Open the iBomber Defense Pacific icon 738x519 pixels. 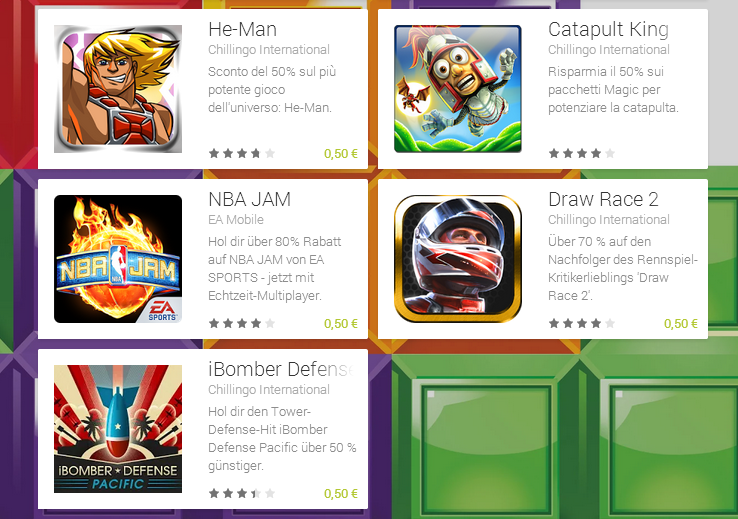pos(118,429)
